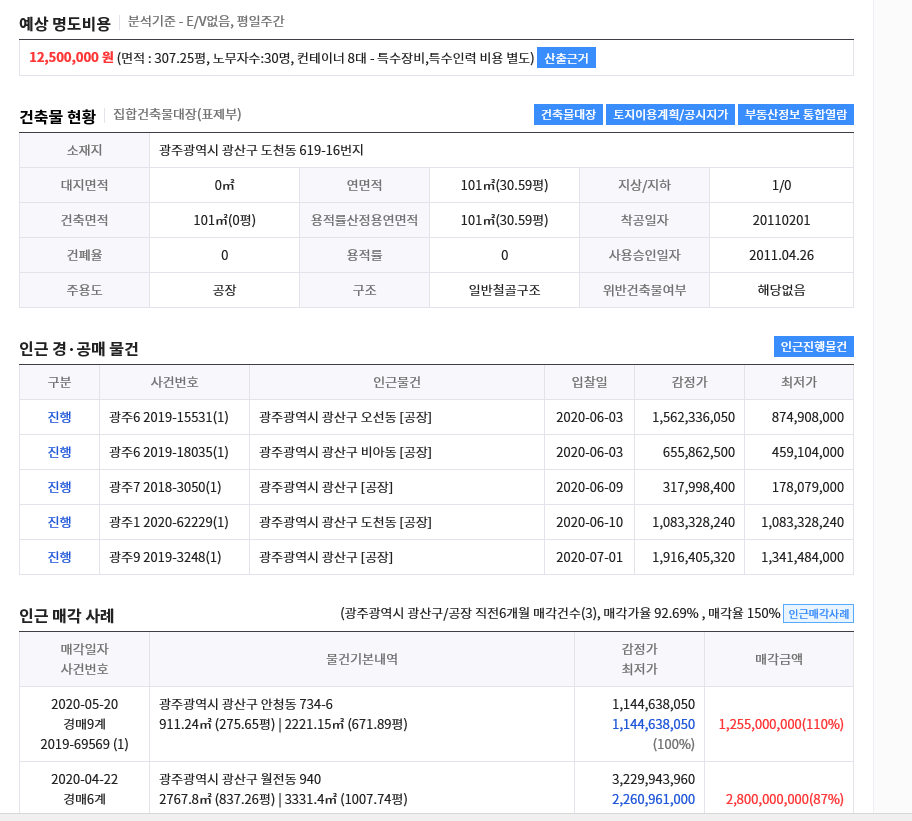The height and width of the screenshot is (821, 912).
Task: Click 광주광역시 광산구 오선동 [공장] entry
Action: pos(345,417)
